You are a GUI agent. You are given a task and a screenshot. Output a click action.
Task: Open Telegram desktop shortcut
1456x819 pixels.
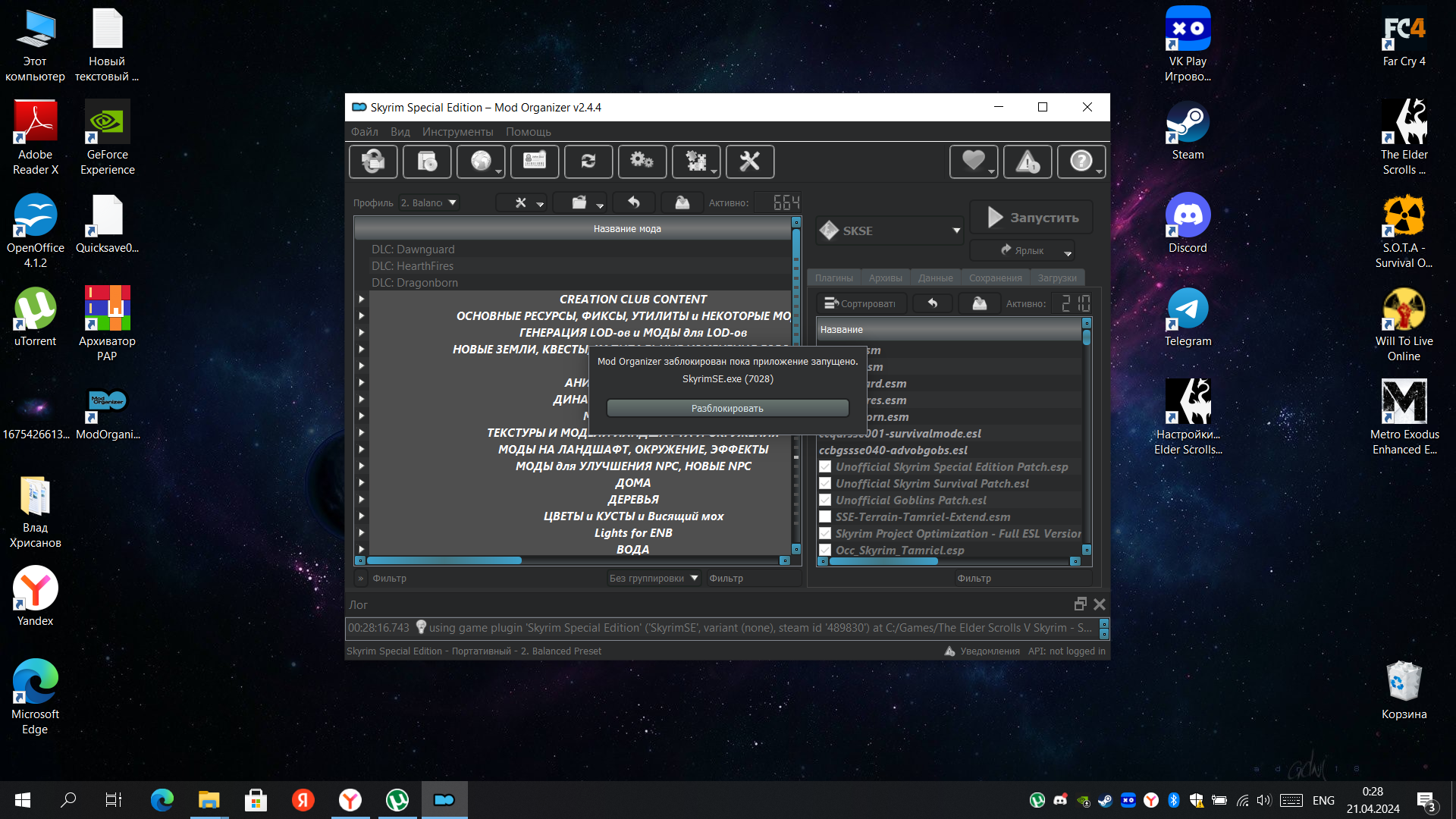click(x=1188, y=317)
